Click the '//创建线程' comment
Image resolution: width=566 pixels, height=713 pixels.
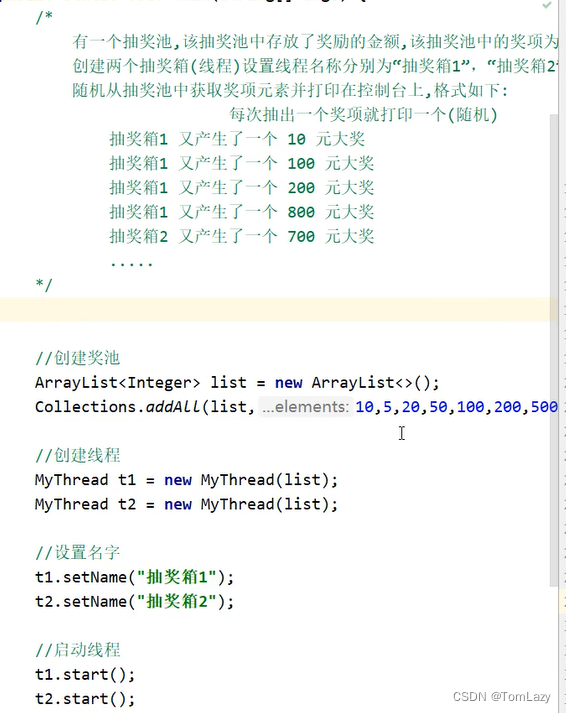[x=77, y=455]
